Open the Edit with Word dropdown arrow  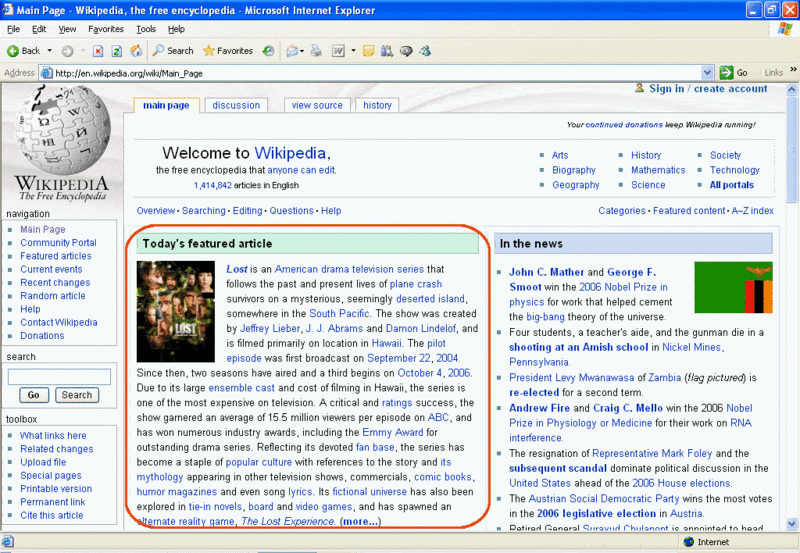tap(353, 51)
